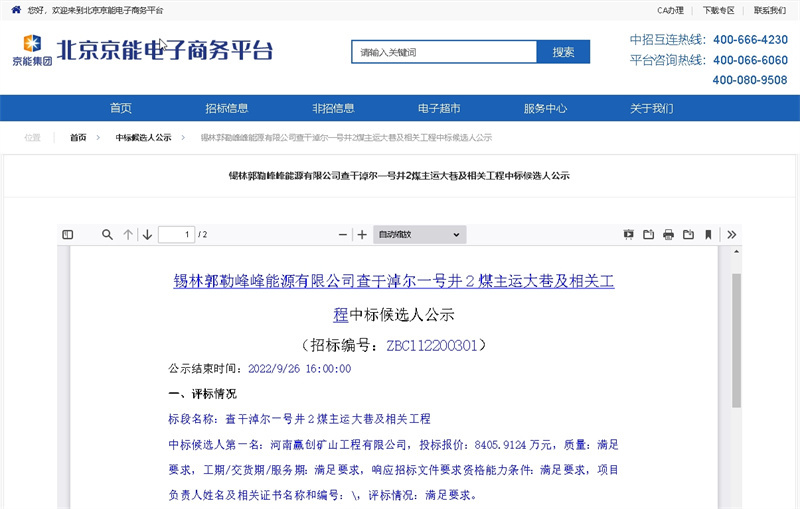Open the 自动缩放 zoom dropdown

[419, 235]
